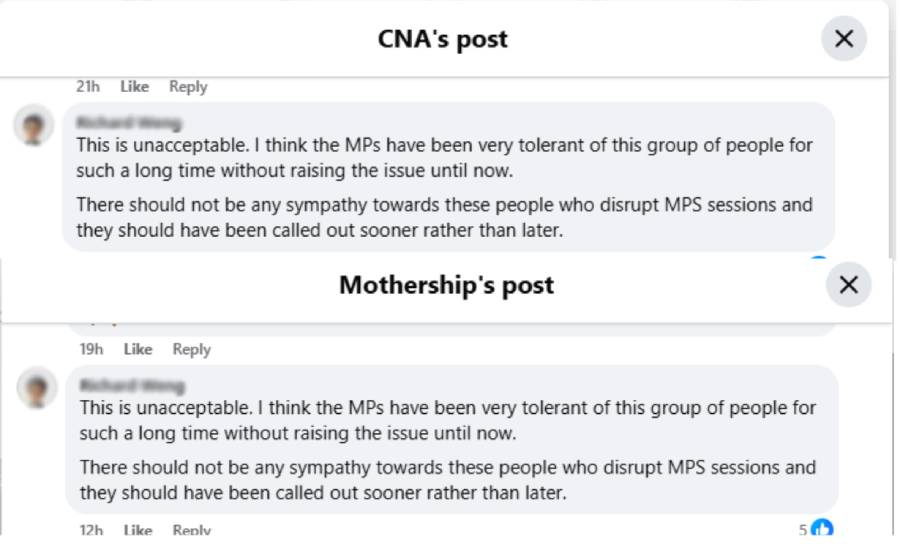Open the 12h timestamp link
The height and width of the screenshot is (544, 900).
91,530
